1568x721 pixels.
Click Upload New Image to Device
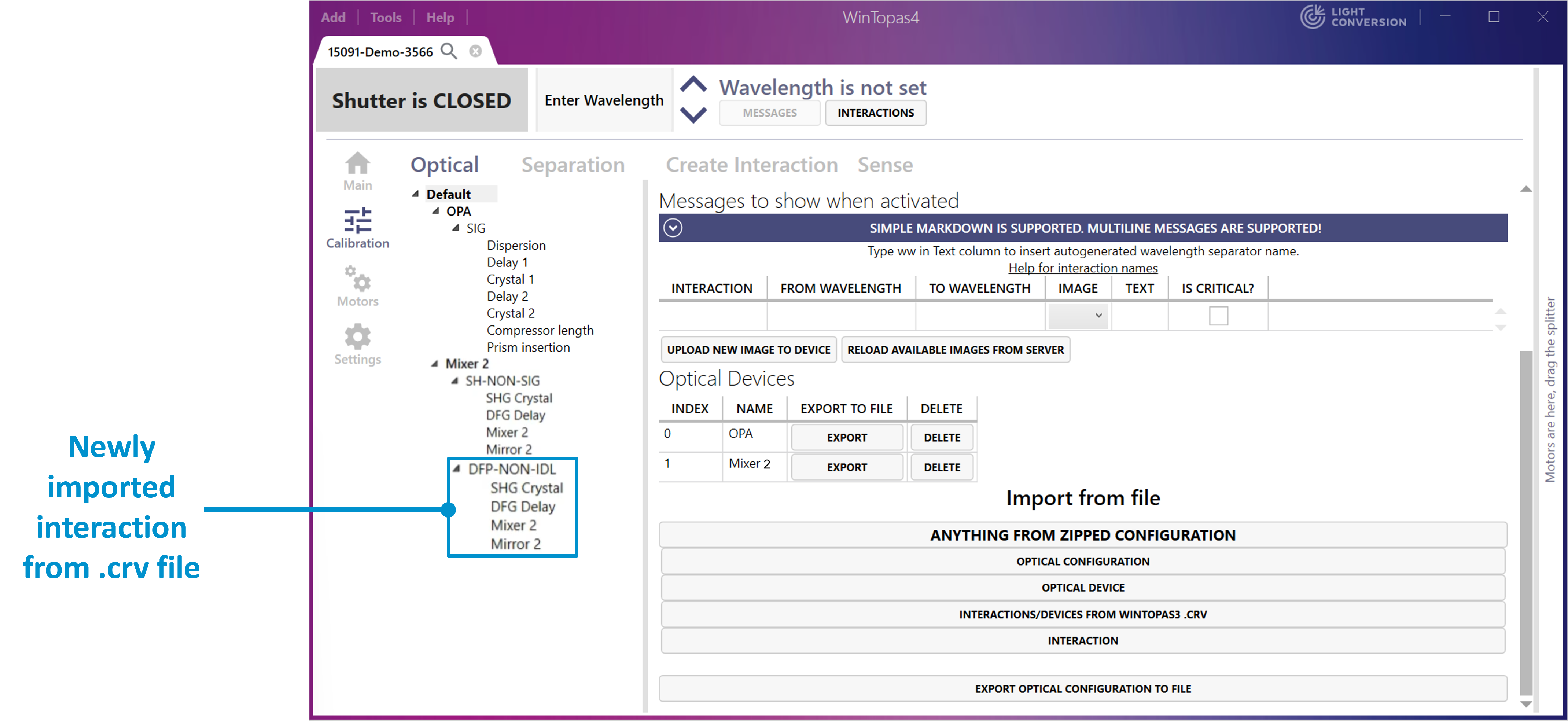(749, 350)
